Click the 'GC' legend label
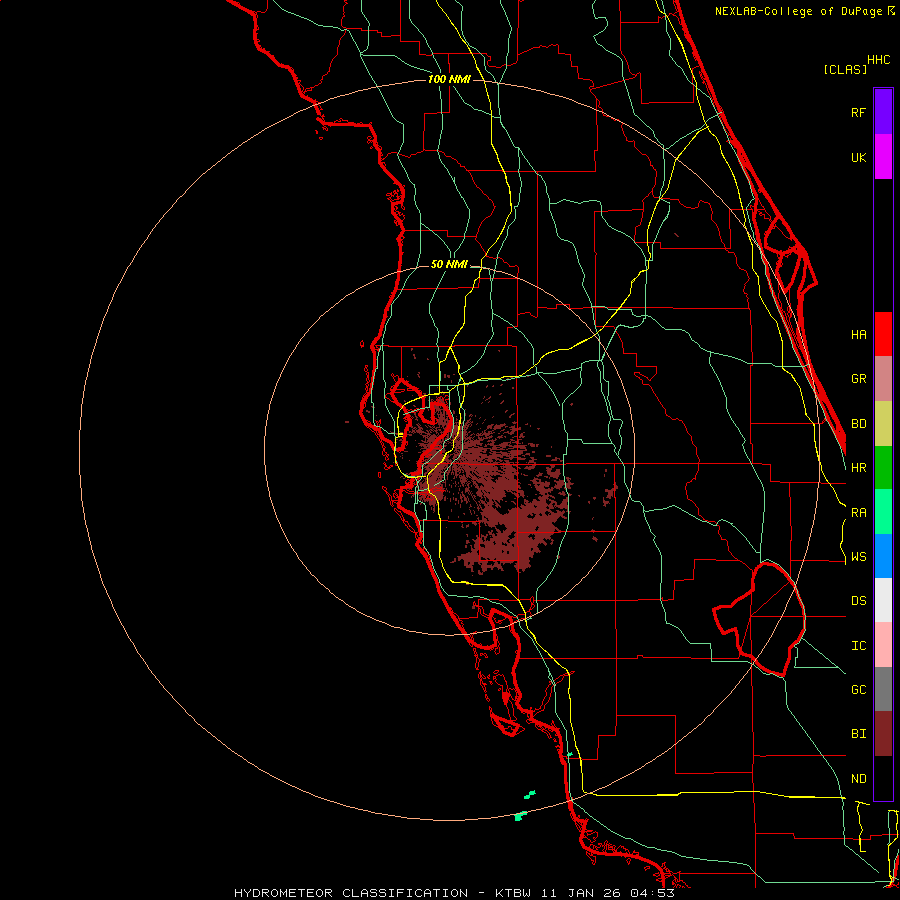 tap(858, 690)
